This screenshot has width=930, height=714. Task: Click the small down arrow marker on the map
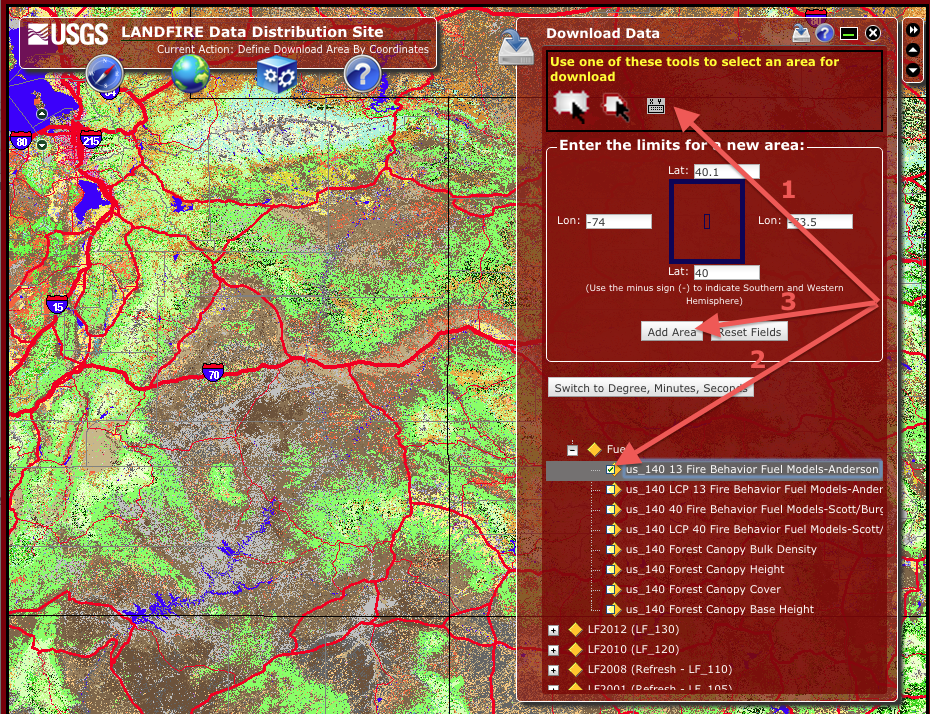(42, 145)
